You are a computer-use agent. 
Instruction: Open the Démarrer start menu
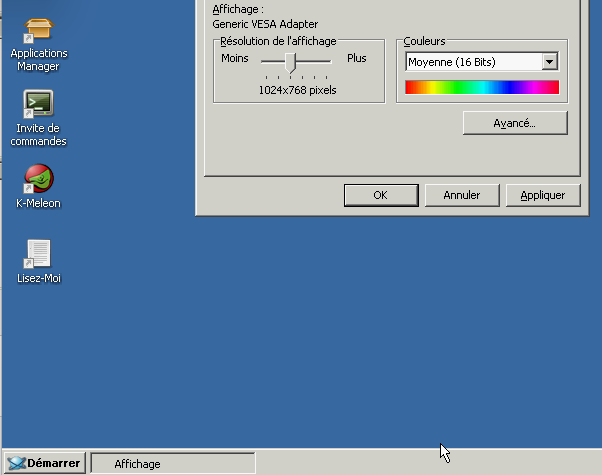[x=45, y=463]
